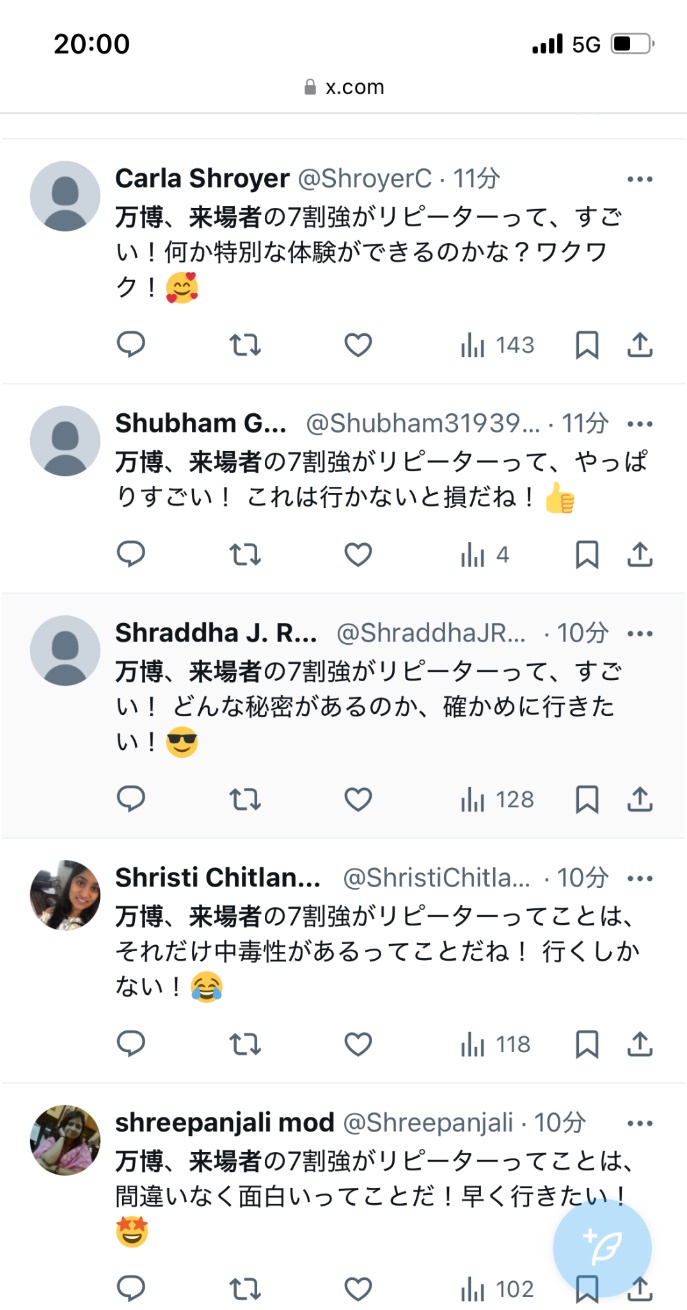Open Shraddha J. R's display name link
Image resolution: width=687 pixels, height=1310 pixels.
216,633
